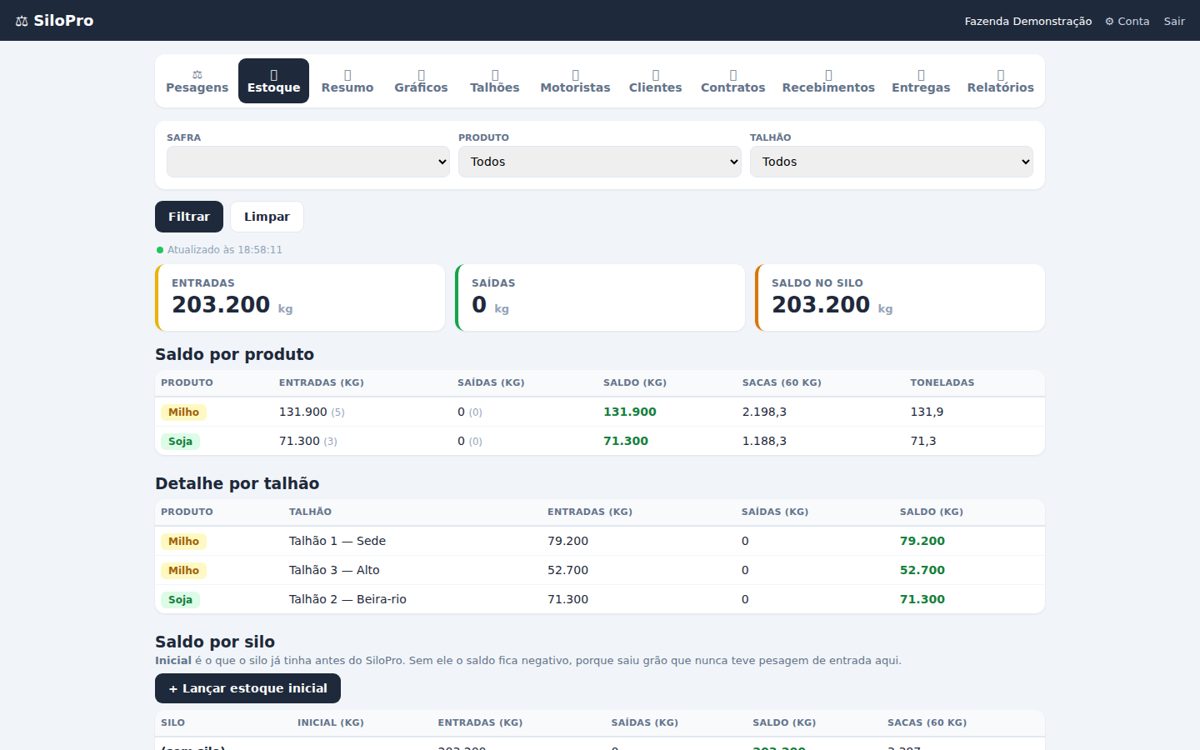This screenshot has height=750, width=1200.
Task: Switch to the Motoristas tab
Action: [x=575, y=81]
